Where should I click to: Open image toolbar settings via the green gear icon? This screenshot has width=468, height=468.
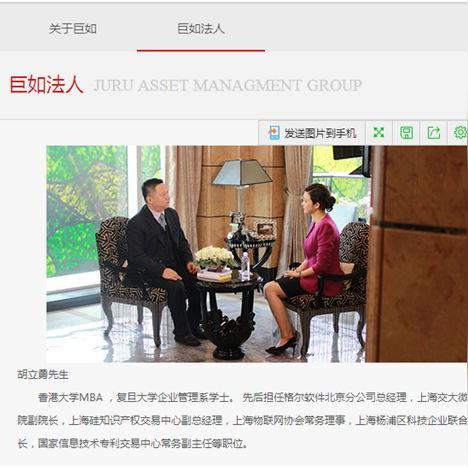point(461,133)
